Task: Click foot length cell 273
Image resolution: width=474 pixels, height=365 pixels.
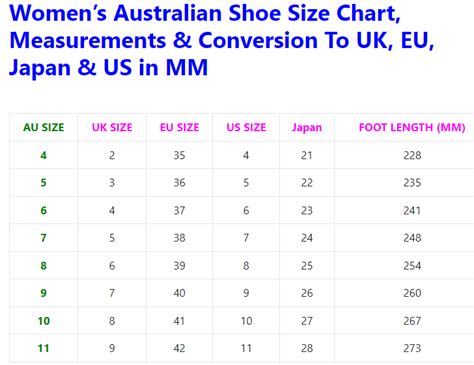Action: click(412, 348)
